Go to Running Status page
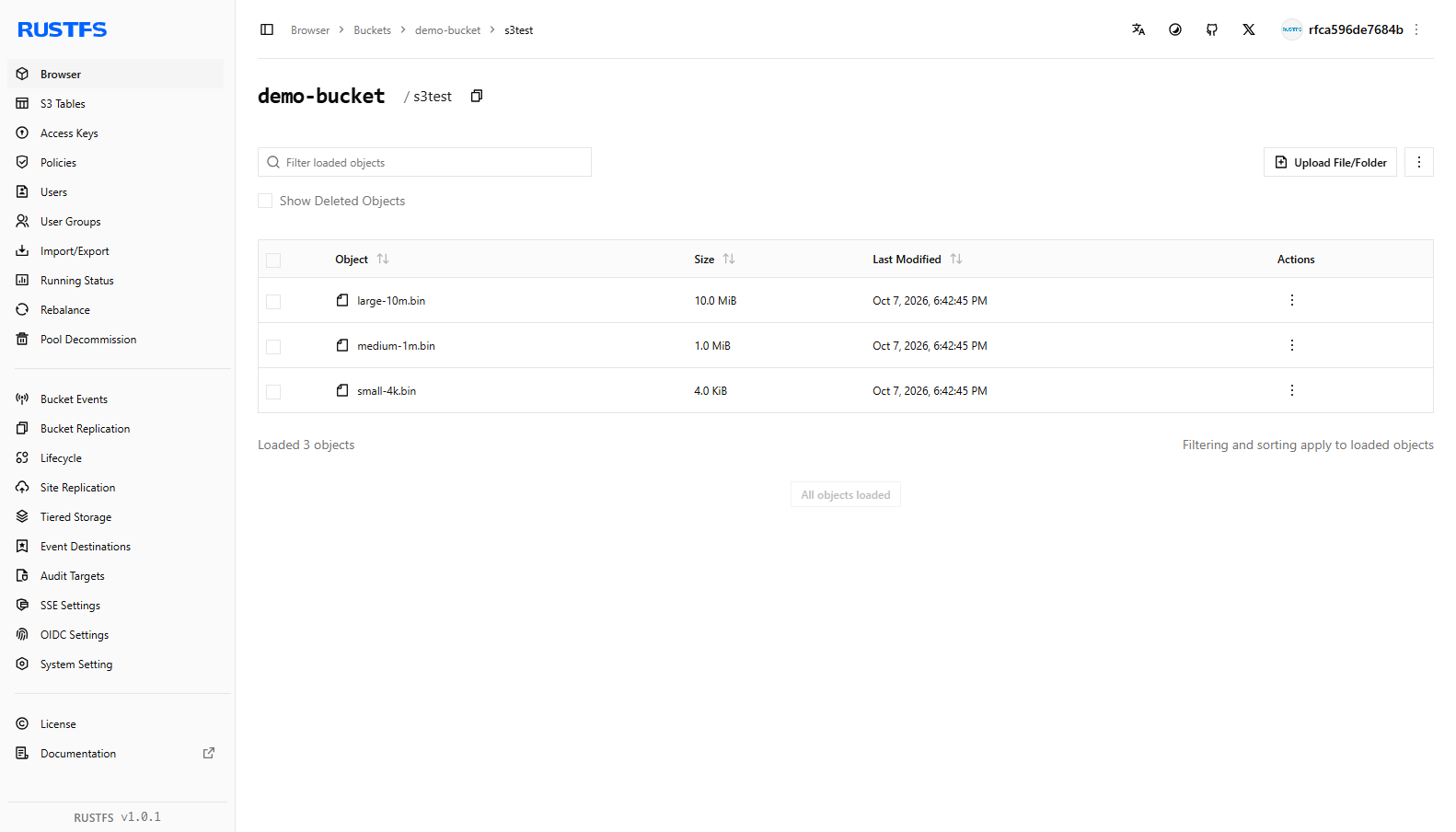The width and height of the screenshot is (1456, 832). (115, 280)
